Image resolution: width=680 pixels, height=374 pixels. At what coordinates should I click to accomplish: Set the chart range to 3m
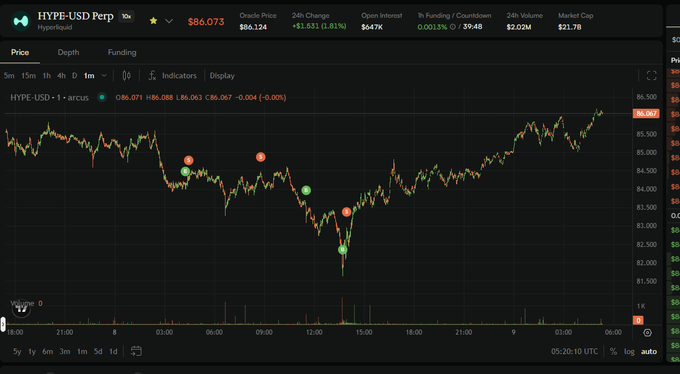point(65,351)
